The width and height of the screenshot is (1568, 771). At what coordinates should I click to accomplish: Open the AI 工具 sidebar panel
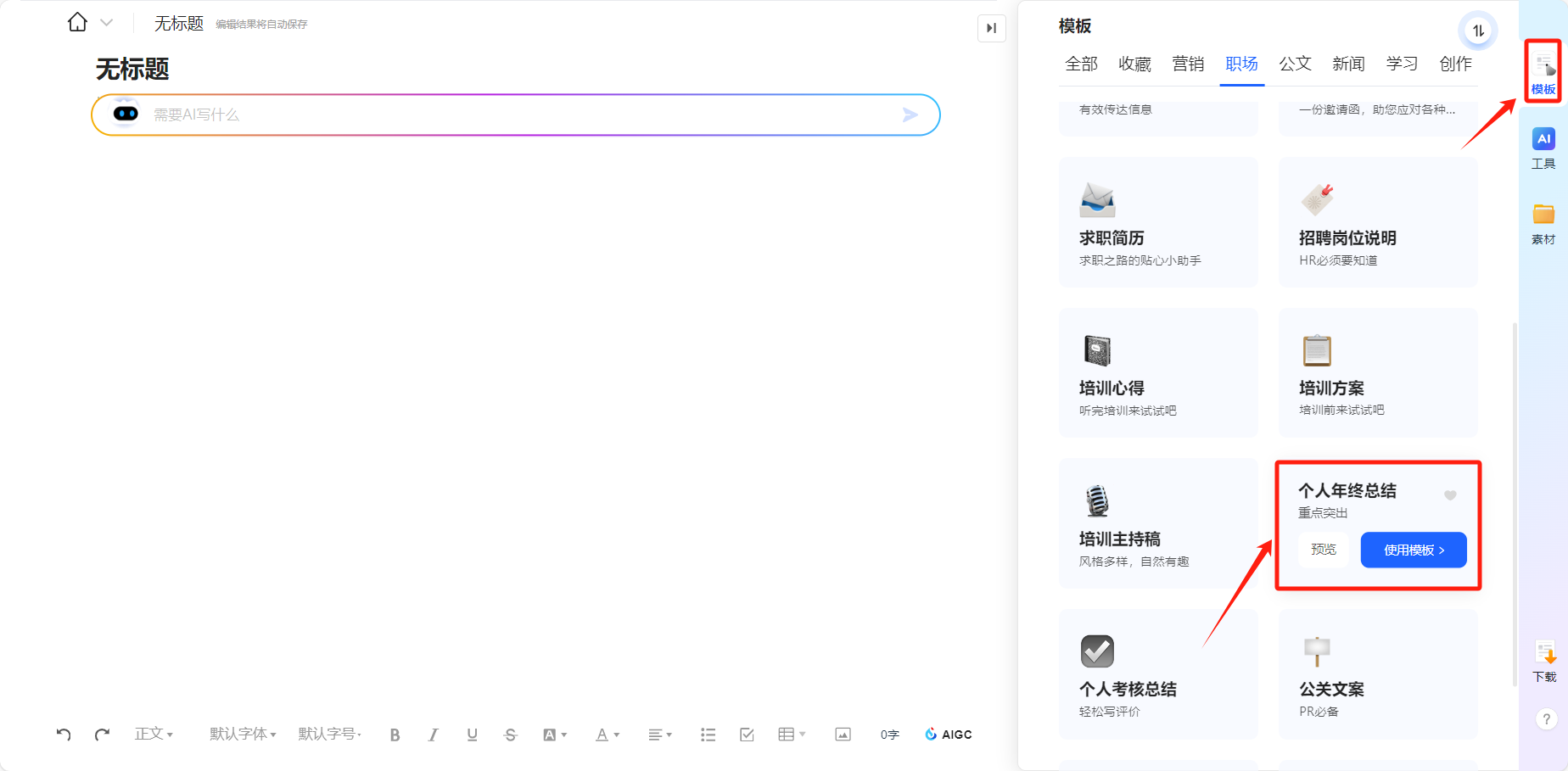[x=1543, y=148]
